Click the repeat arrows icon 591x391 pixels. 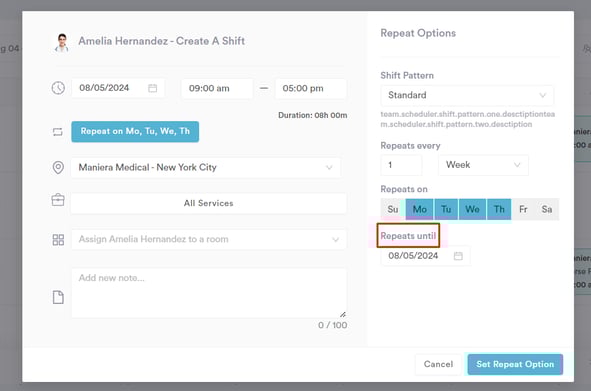[58, 132]
